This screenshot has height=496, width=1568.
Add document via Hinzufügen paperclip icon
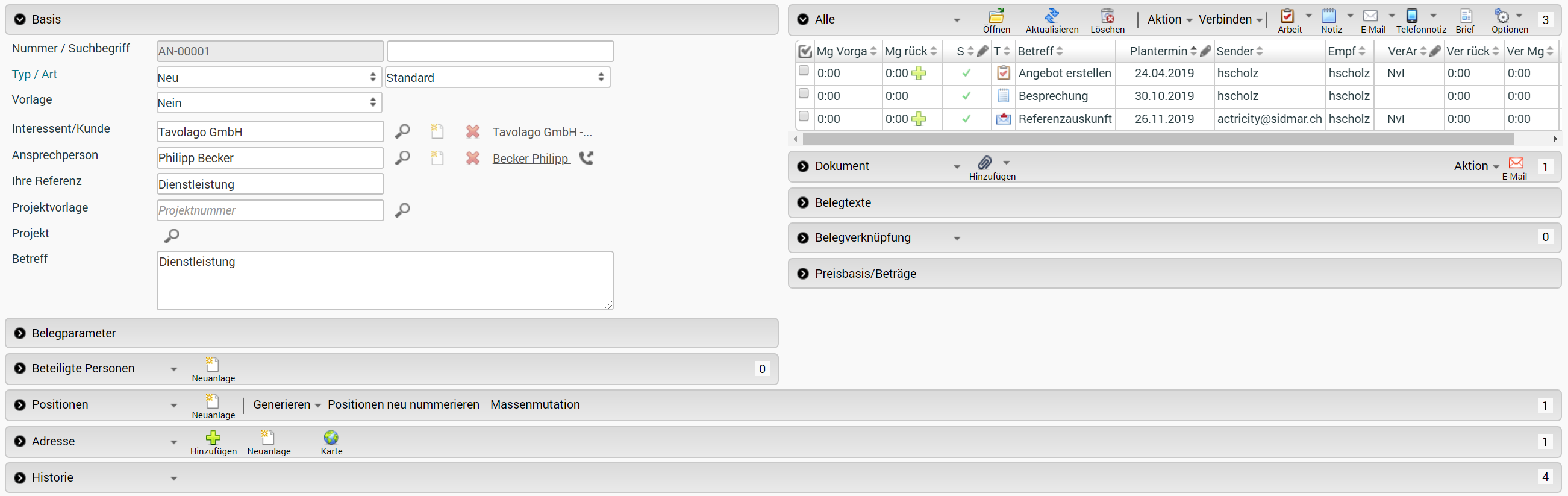pyautogui.click(x=984, y=163)
